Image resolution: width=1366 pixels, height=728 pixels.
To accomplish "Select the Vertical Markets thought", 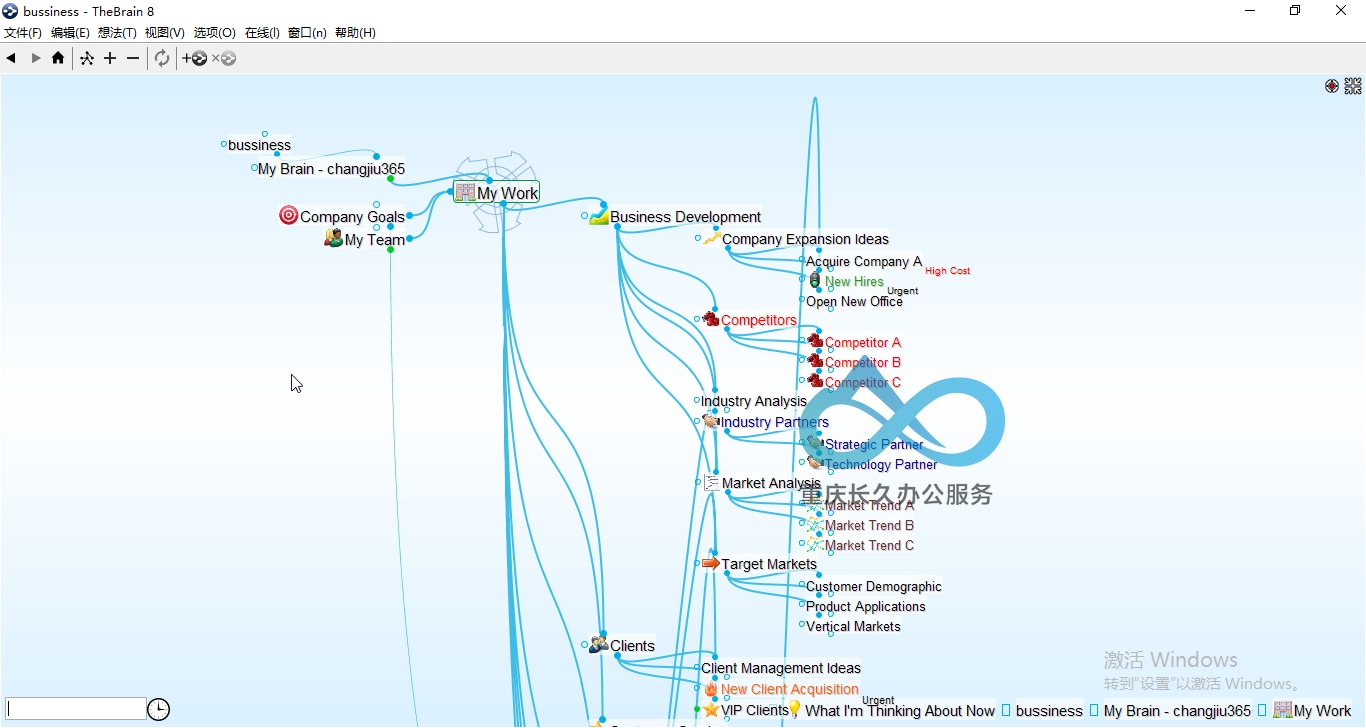I will click(x=853, y=626).
